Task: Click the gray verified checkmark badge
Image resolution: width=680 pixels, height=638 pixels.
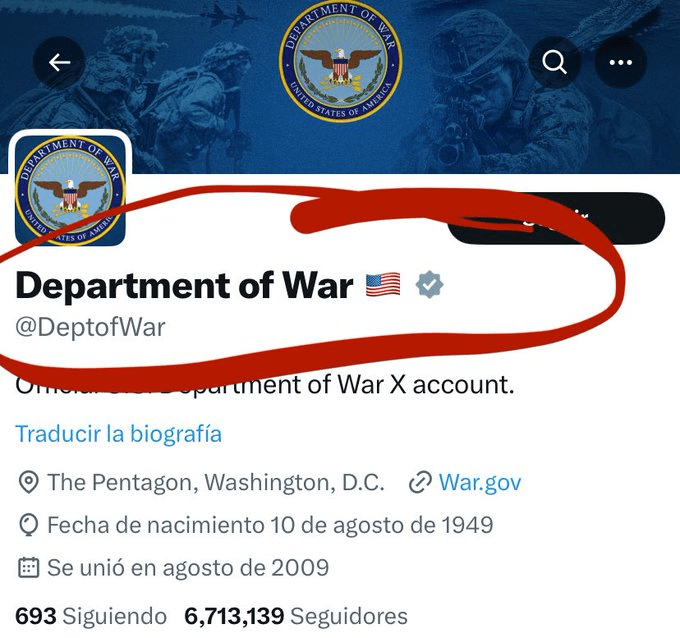Action: (x=430, y=285)
